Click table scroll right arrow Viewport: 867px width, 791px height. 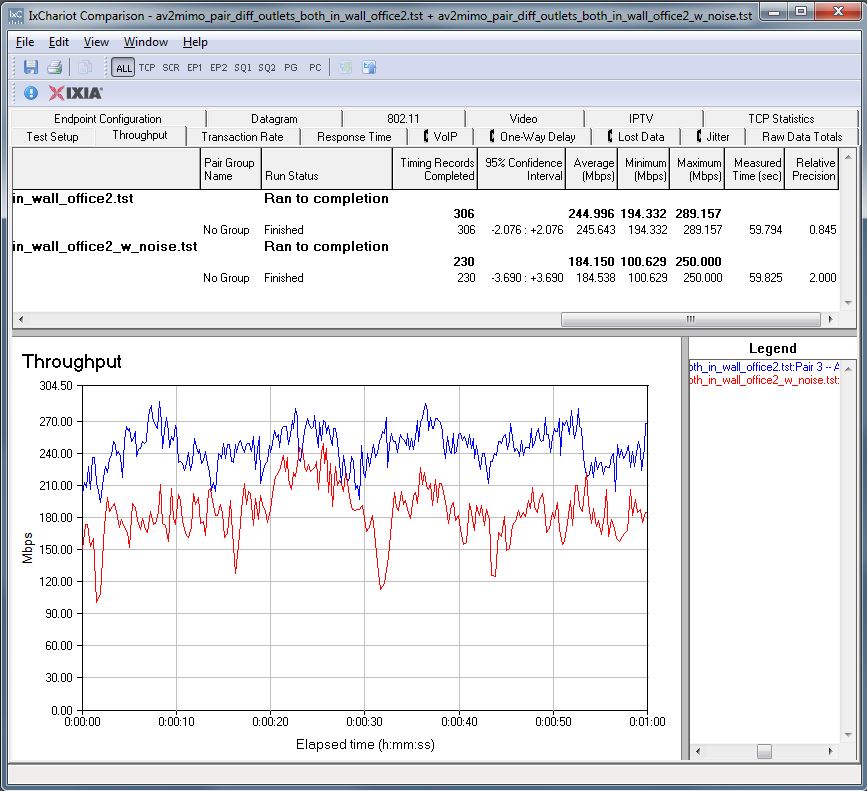pos(831,319)
